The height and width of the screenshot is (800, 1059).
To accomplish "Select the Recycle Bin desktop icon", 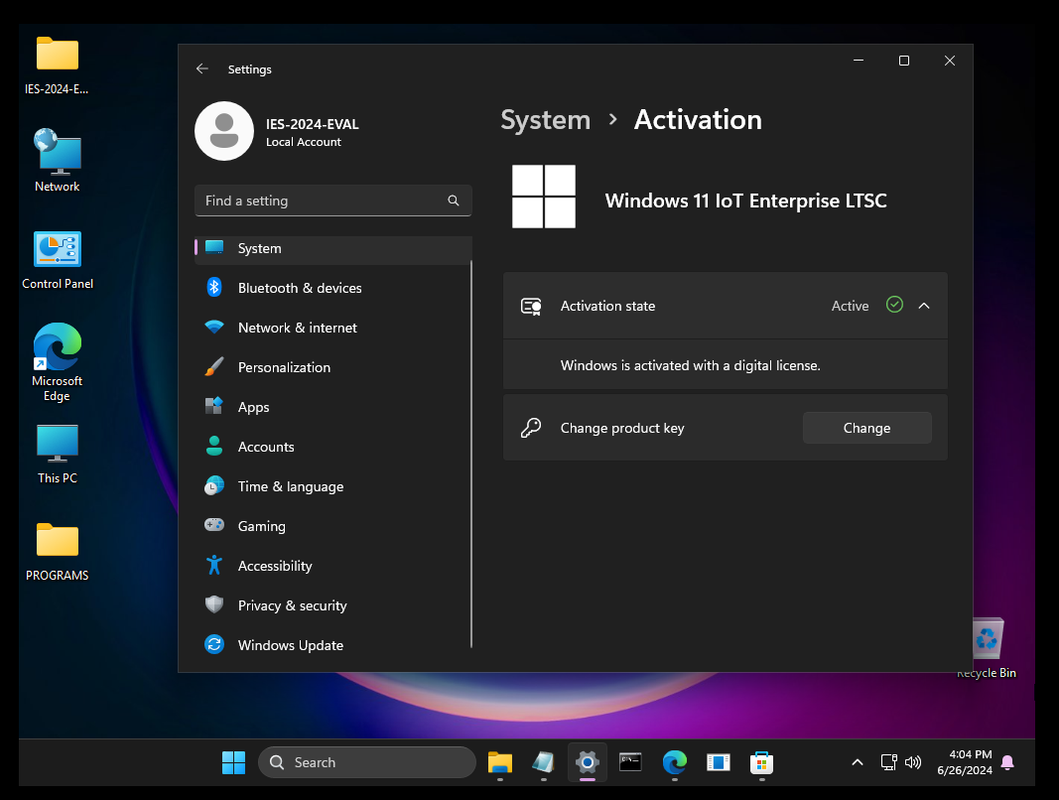I will 987,647.
